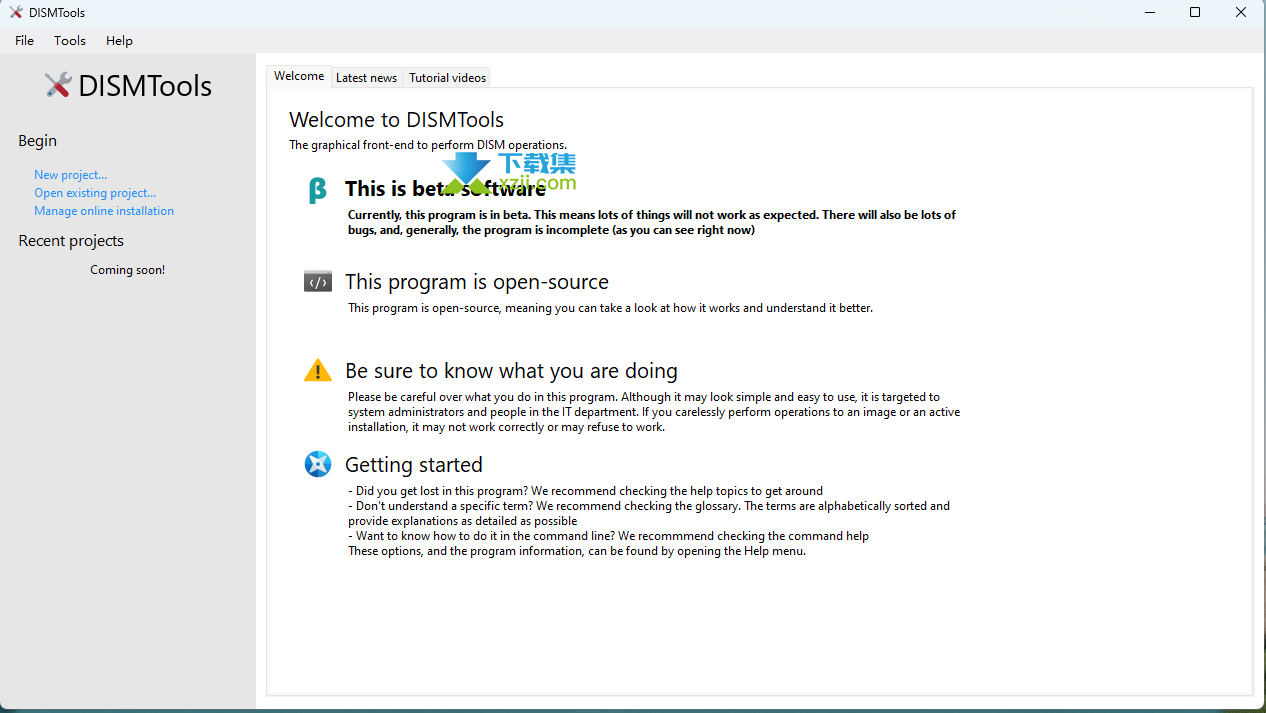Click the title bar DISMTools app icon

pyautogui.click(x=15, y=13)
